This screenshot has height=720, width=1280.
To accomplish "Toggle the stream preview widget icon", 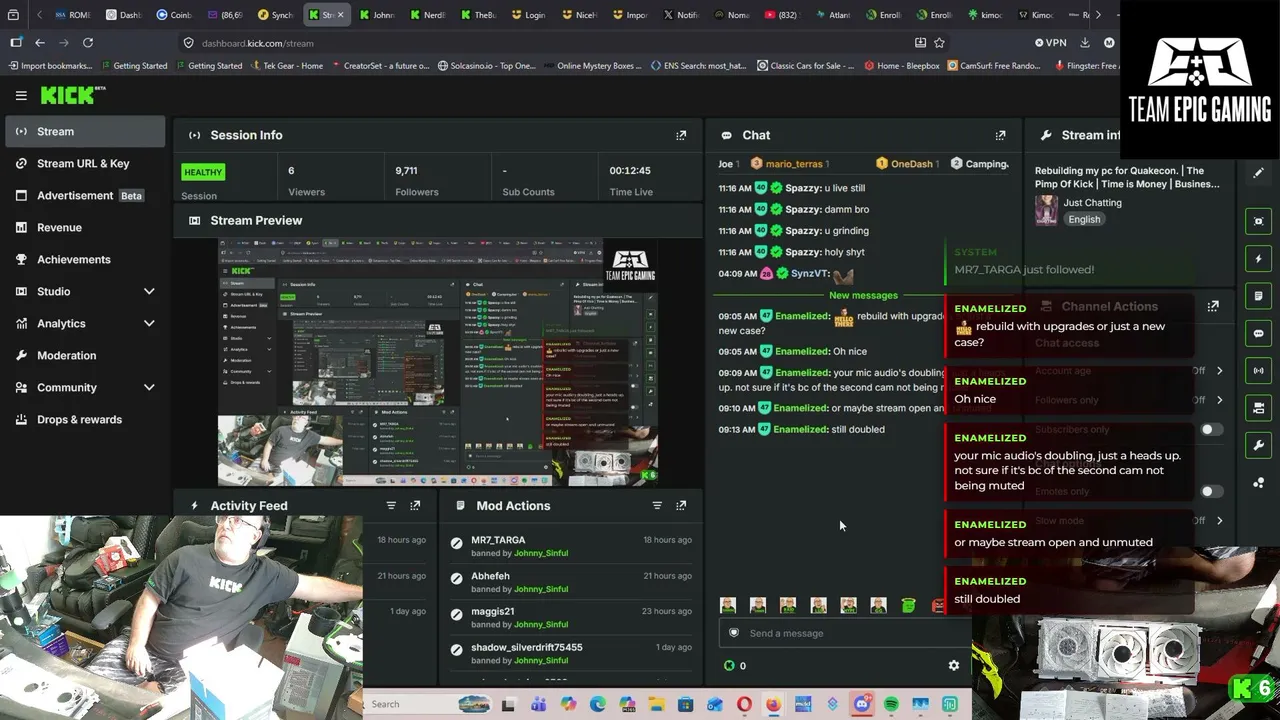I will [x=1258, y=221].
